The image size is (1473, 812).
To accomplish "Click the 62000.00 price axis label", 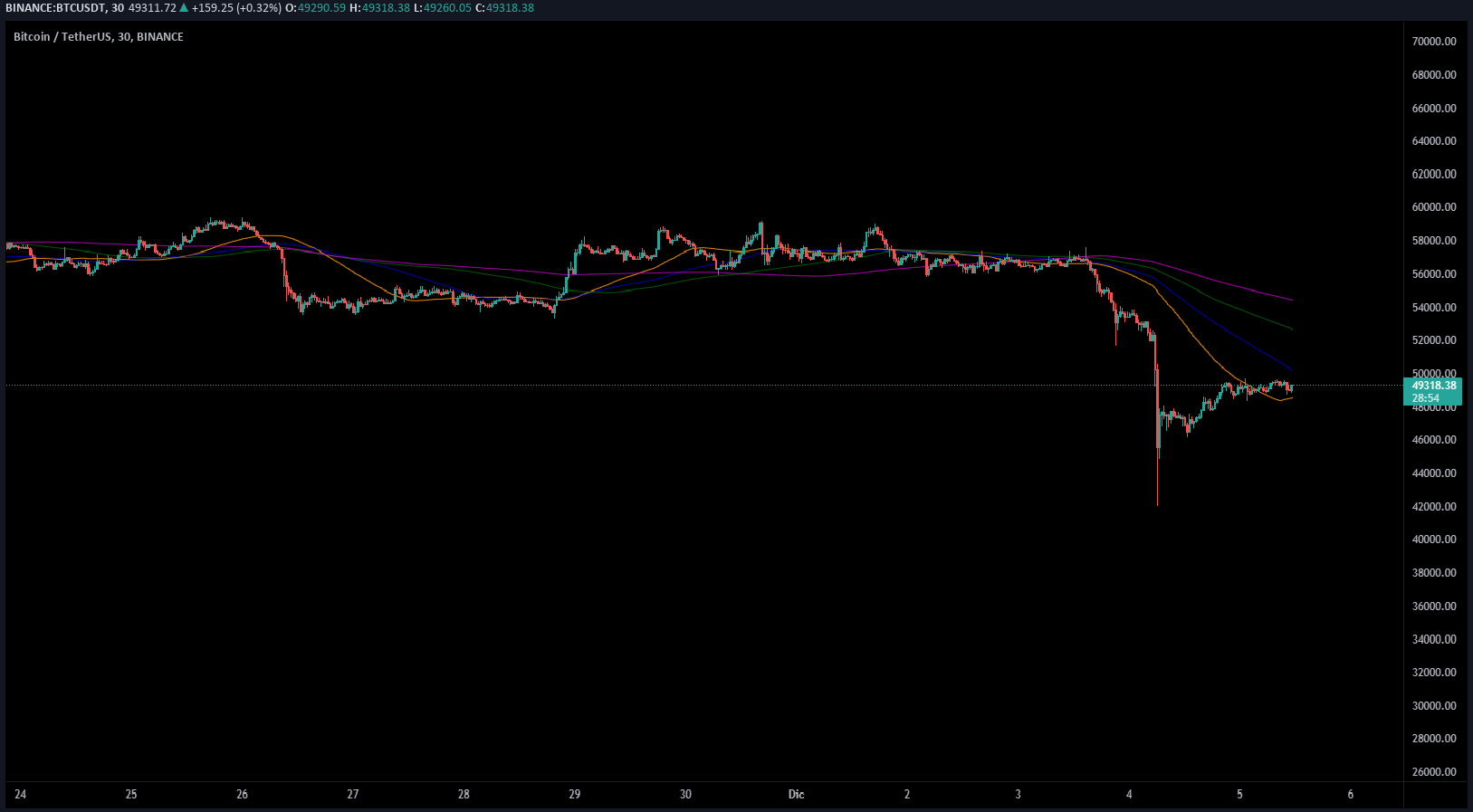I will click(x=1434, y=175).
